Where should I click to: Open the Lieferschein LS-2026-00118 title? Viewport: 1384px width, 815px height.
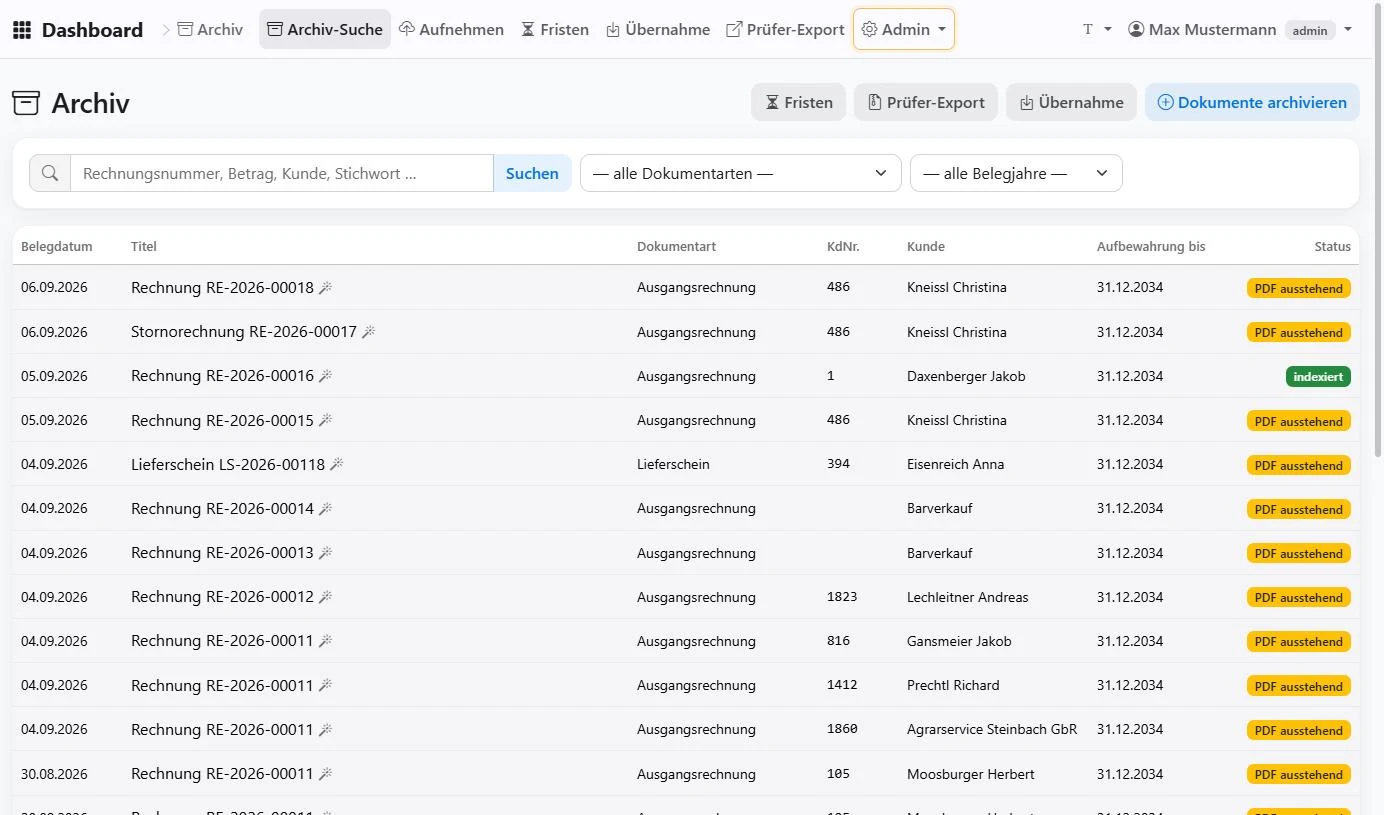click(228, 465)
